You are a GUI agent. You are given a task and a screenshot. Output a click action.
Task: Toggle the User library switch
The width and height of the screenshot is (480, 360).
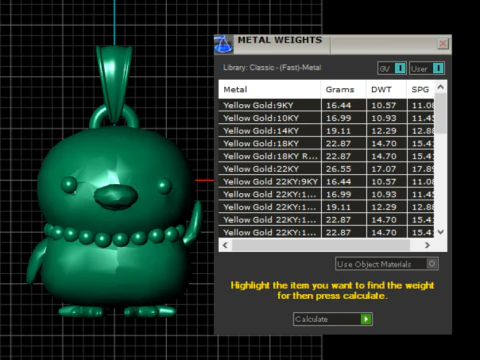coord(427,68)
